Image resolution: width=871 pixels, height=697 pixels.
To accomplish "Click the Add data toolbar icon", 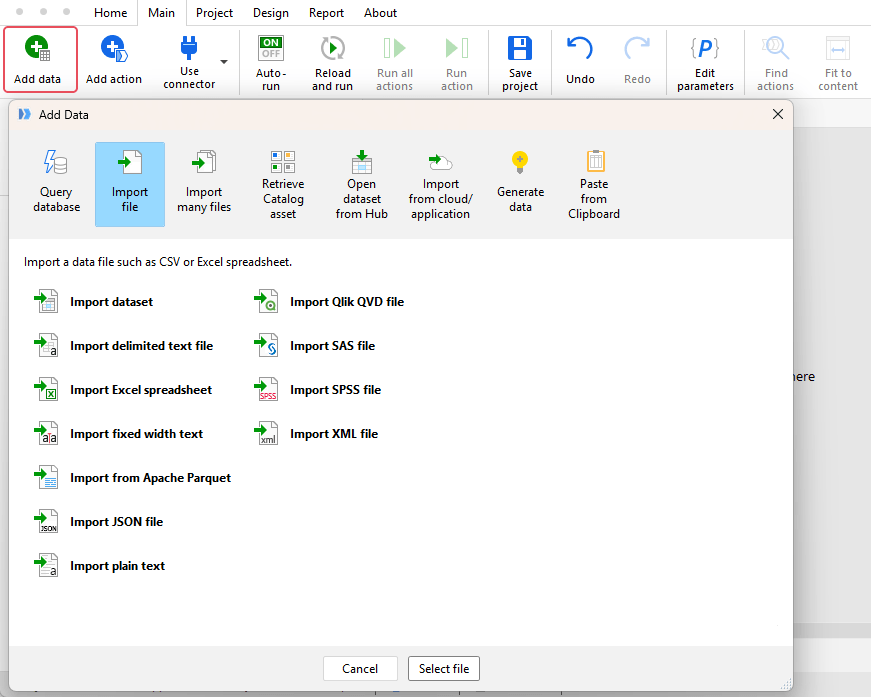I will pos(38,49).
